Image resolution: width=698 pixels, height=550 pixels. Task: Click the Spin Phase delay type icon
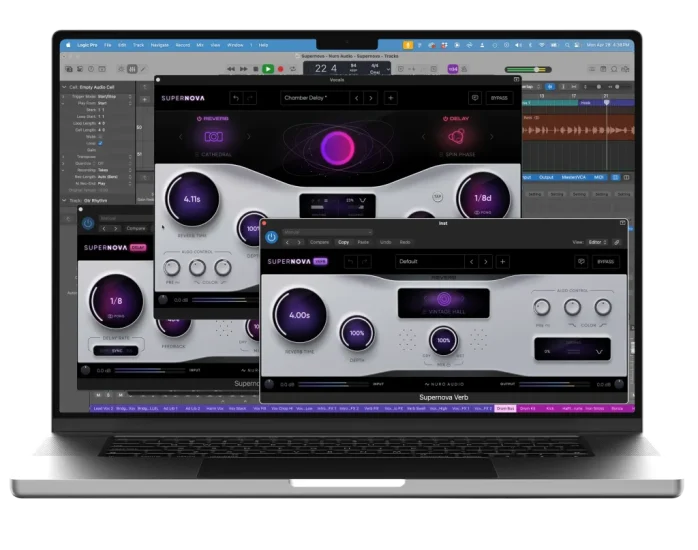point(456,137)
